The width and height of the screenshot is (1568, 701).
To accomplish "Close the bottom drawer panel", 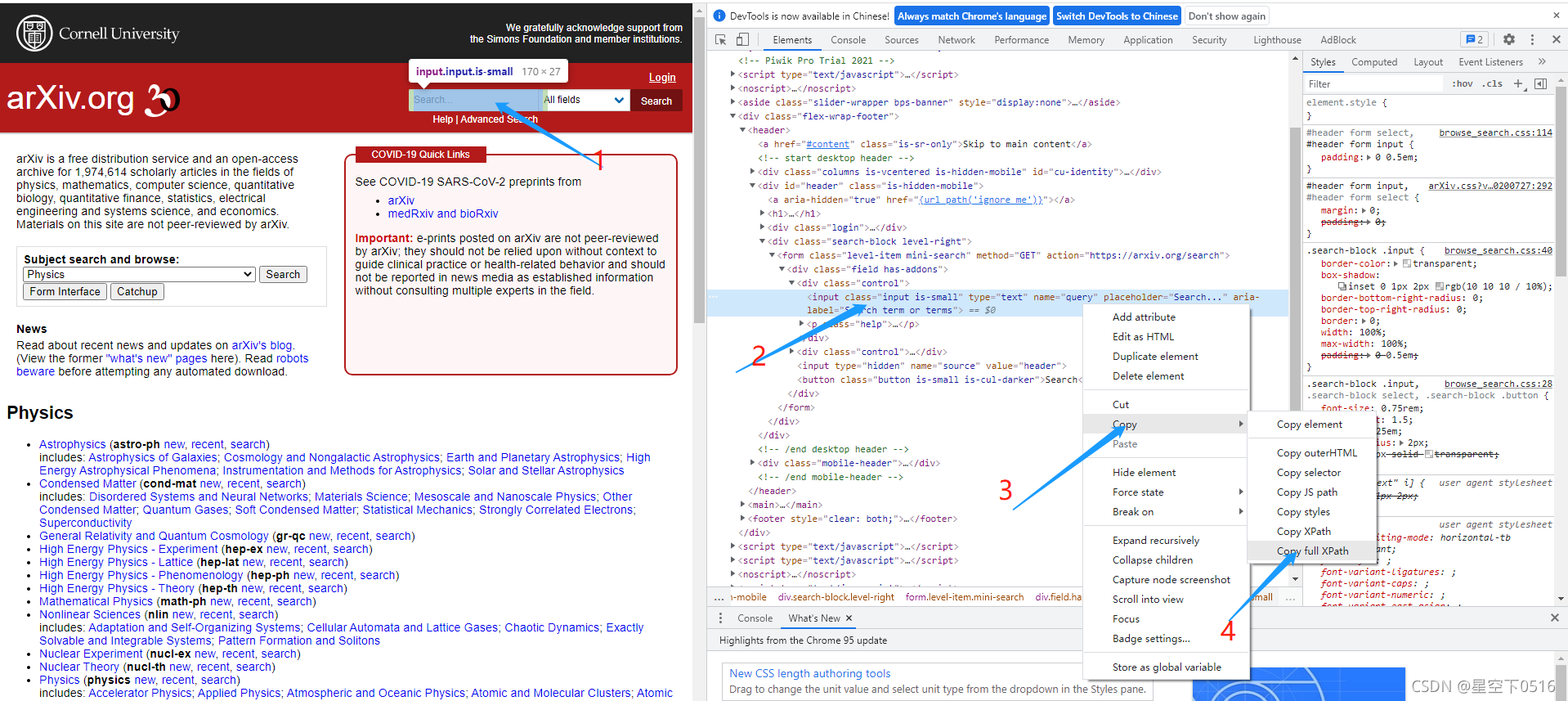I will (x=1555, y=618).
